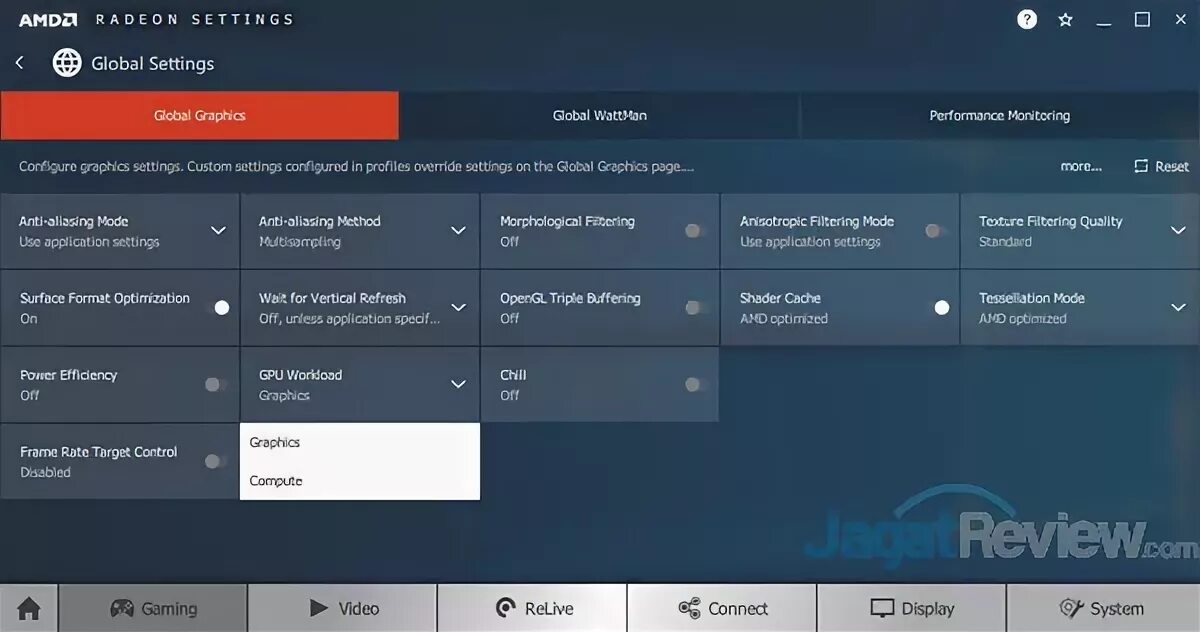This screenshot has height=632, width=1200.
Task: Open Performance Monitoring tab
Action: pos(1000,115)
